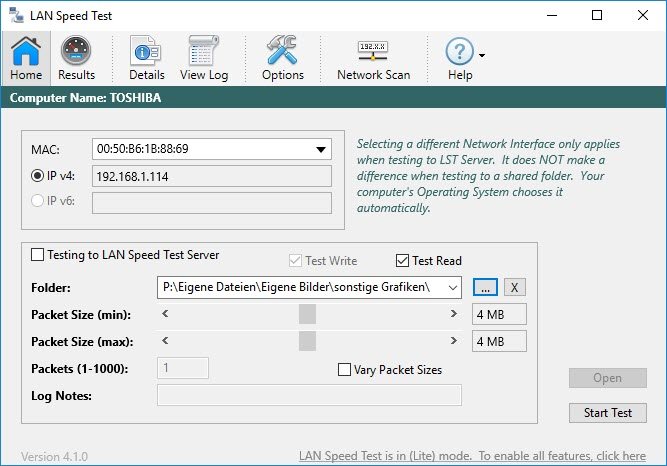Click the LAN Speed Test title icon

[17, 15]
